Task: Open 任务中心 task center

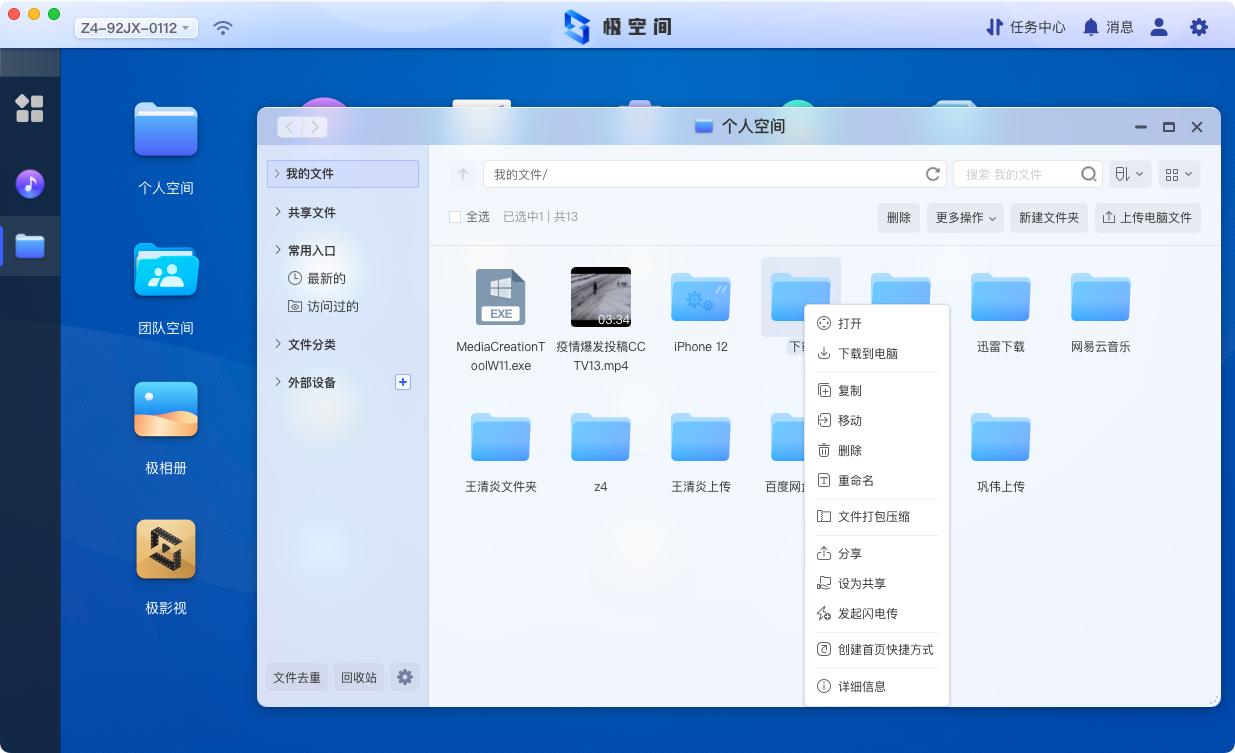Action: (1026, 27)
